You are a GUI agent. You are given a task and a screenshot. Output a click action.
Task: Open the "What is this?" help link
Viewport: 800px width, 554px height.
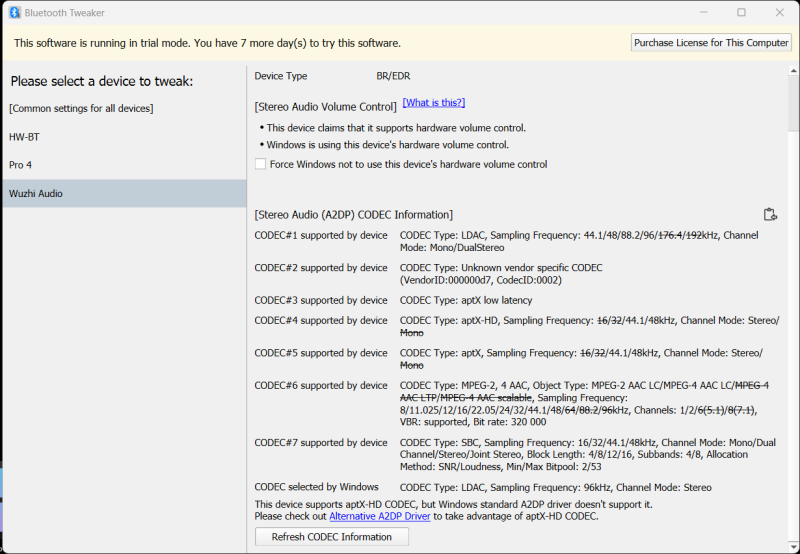[434, 103]
